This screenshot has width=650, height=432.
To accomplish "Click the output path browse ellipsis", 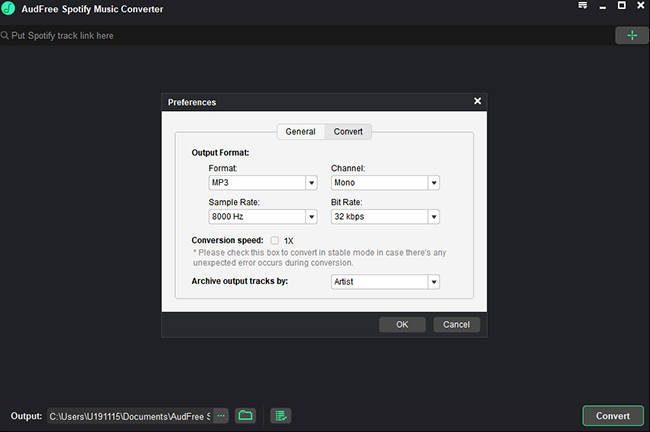I will 221,415.
